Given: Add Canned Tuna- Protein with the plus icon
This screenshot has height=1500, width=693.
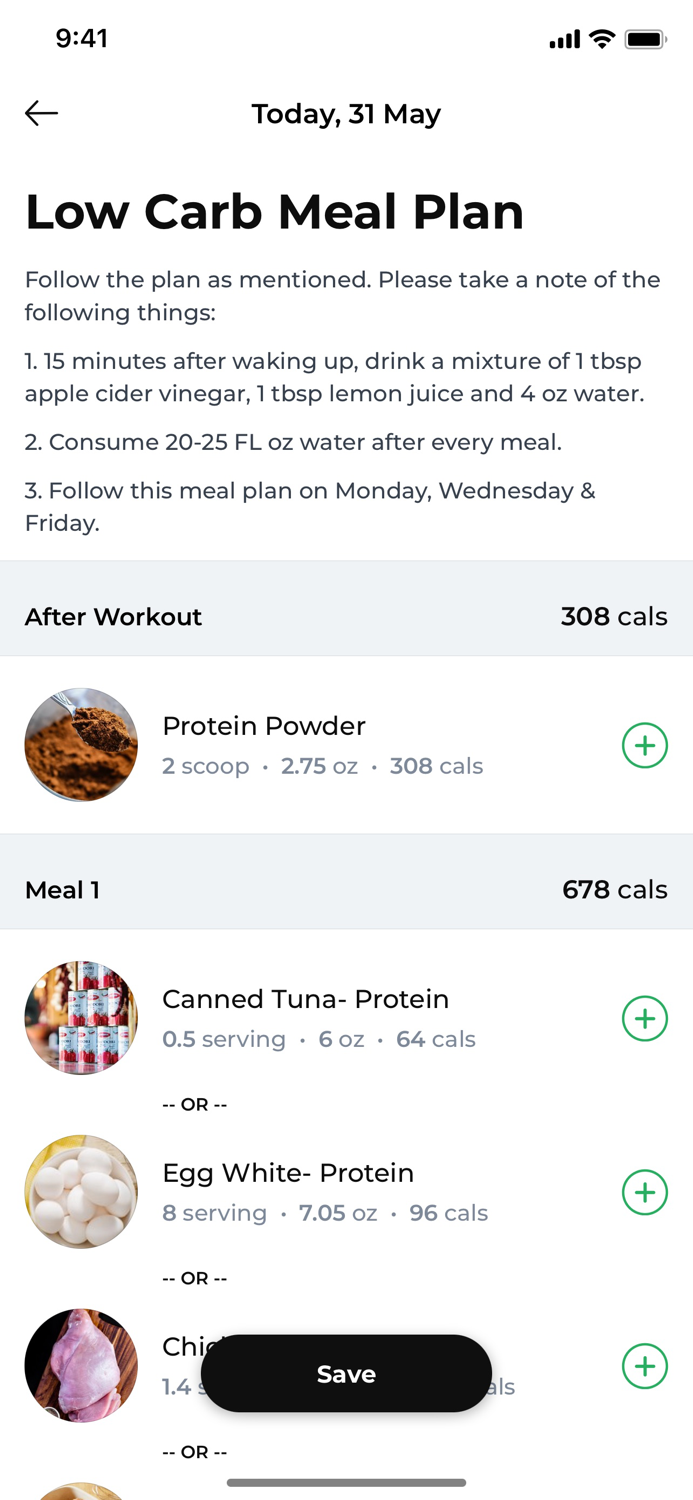Looking at the screenshot, I should click(645, 1018).
